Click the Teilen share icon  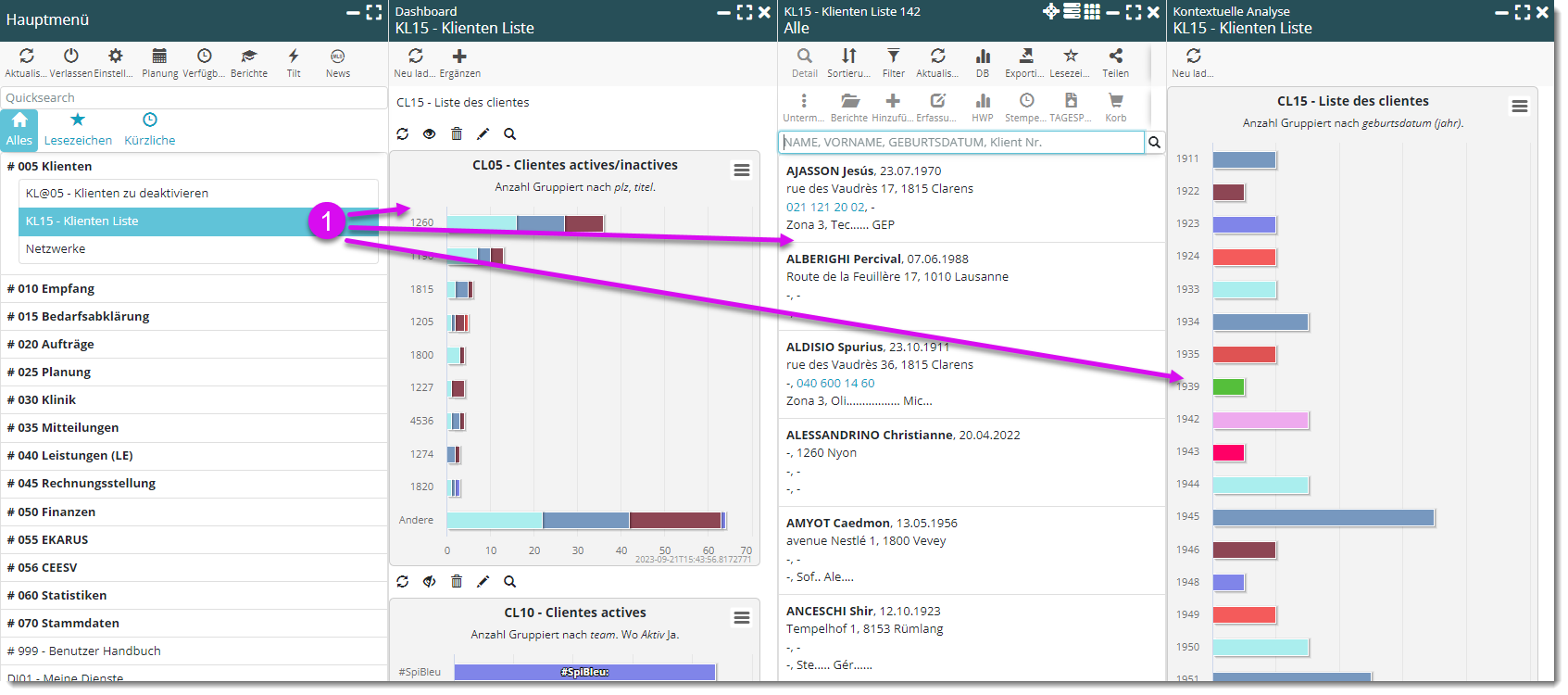pos(1115,57)
